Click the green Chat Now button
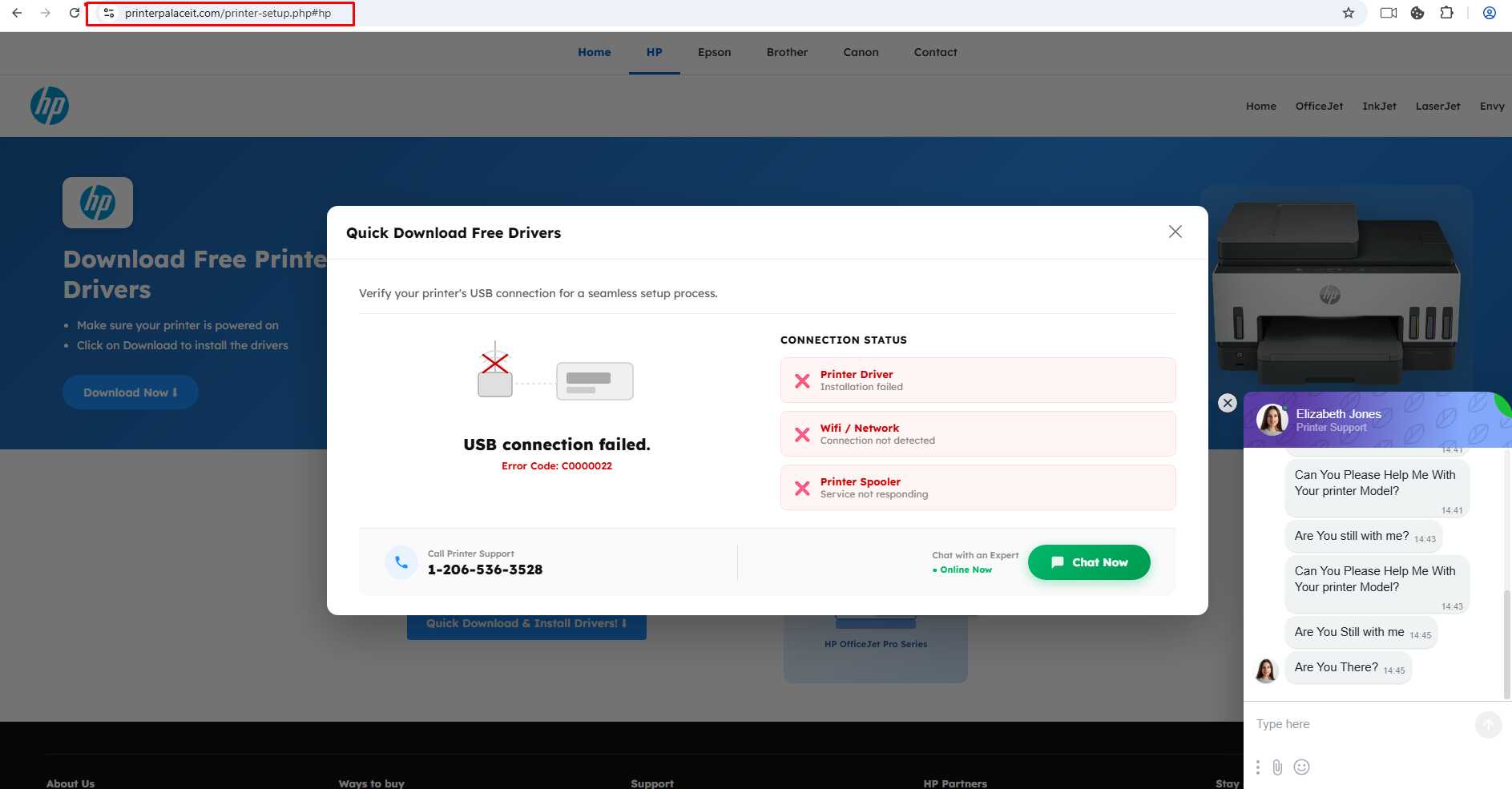 pyautogui.click(x=1089, y=562)
